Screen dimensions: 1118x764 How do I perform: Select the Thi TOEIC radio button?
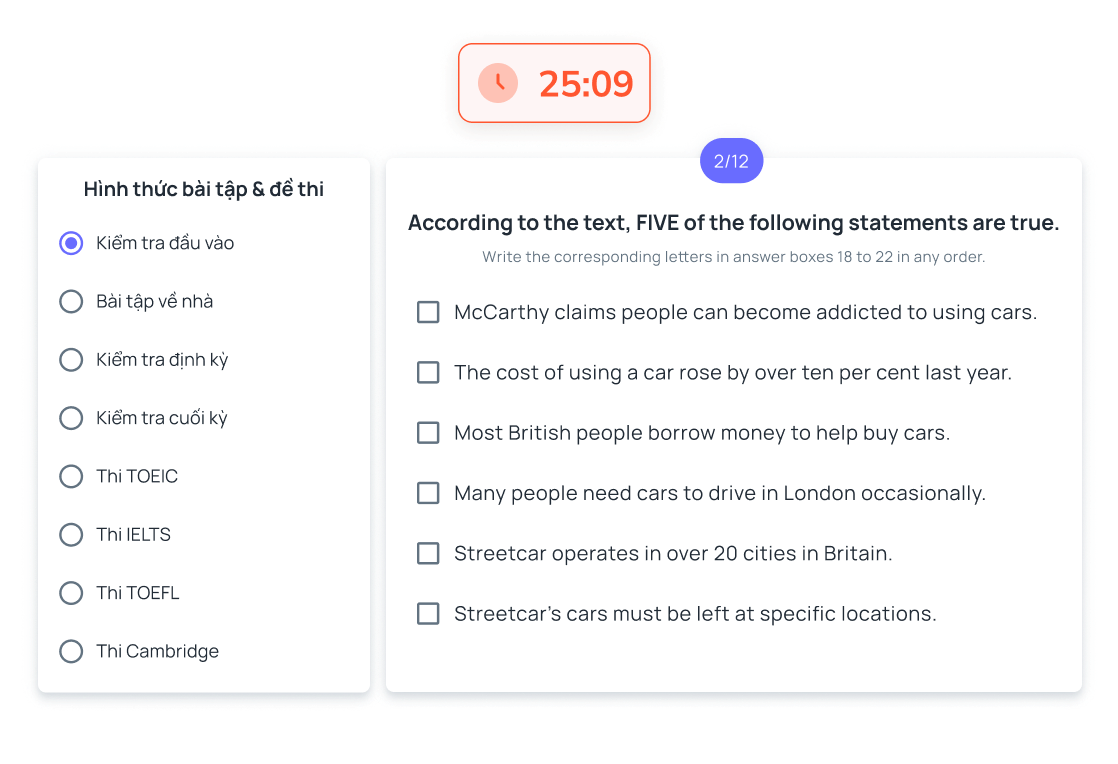pyautogui.click(x=71, y=476)
